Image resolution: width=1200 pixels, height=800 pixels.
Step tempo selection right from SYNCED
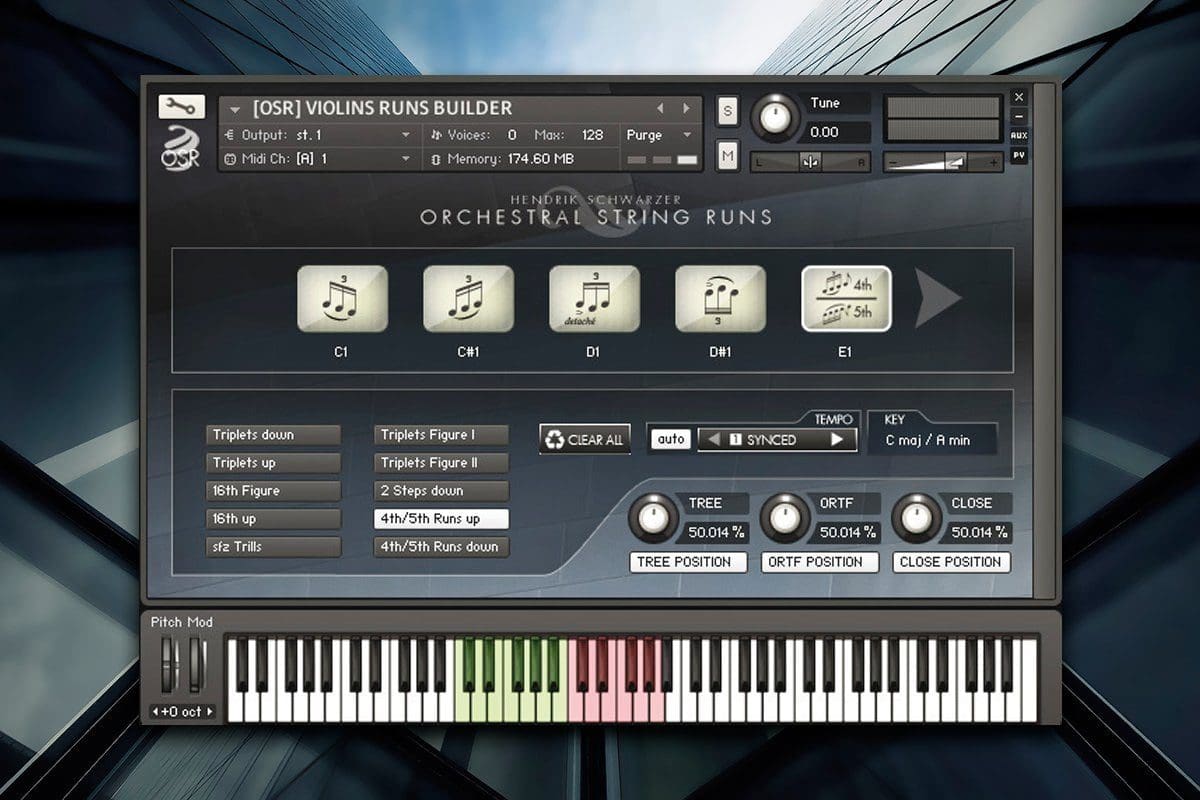pos(837,439)
